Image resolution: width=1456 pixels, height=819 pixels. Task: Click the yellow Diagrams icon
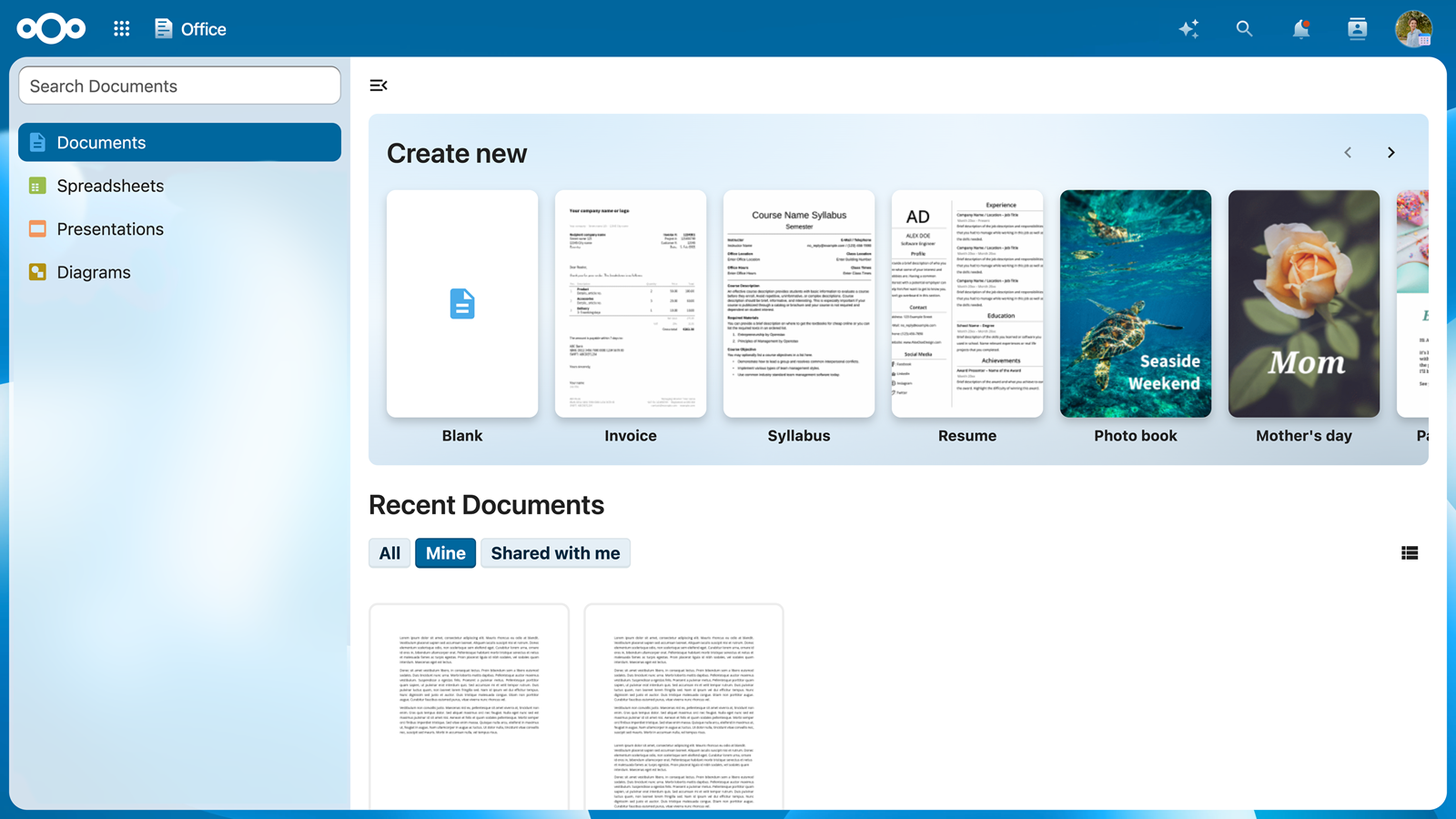[x=37, y=272]
